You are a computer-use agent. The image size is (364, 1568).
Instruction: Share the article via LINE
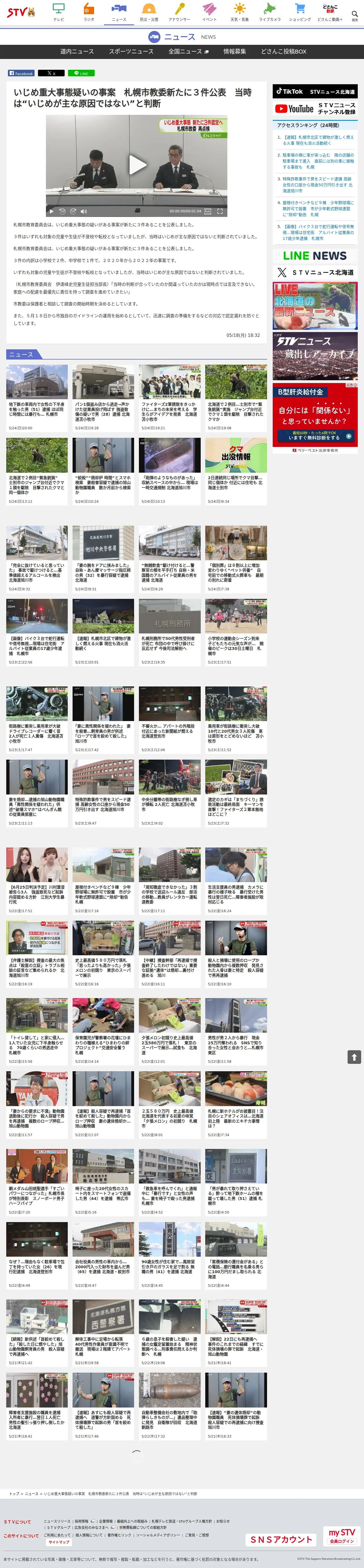pyautogui.click(x=81, y=73)
